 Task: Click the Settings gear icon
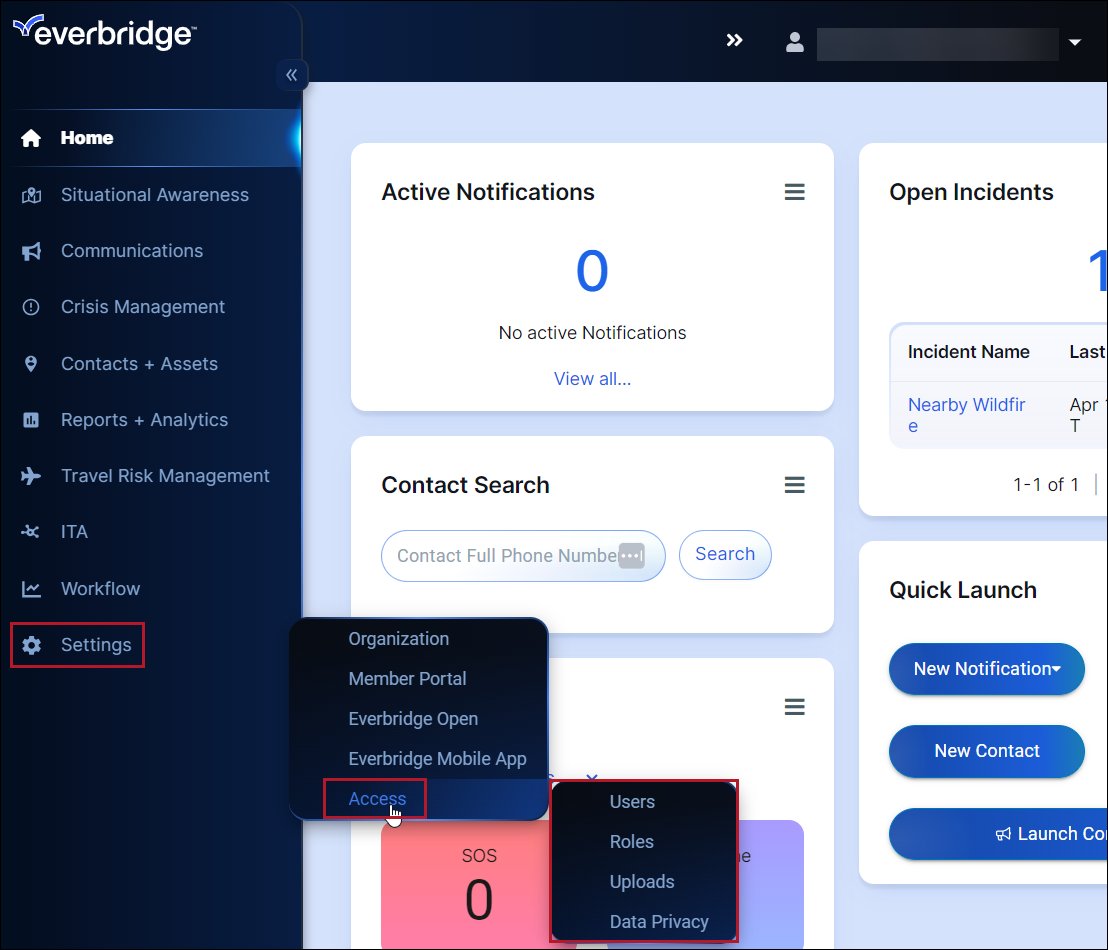pyautogui.click(x=31, y=645)
